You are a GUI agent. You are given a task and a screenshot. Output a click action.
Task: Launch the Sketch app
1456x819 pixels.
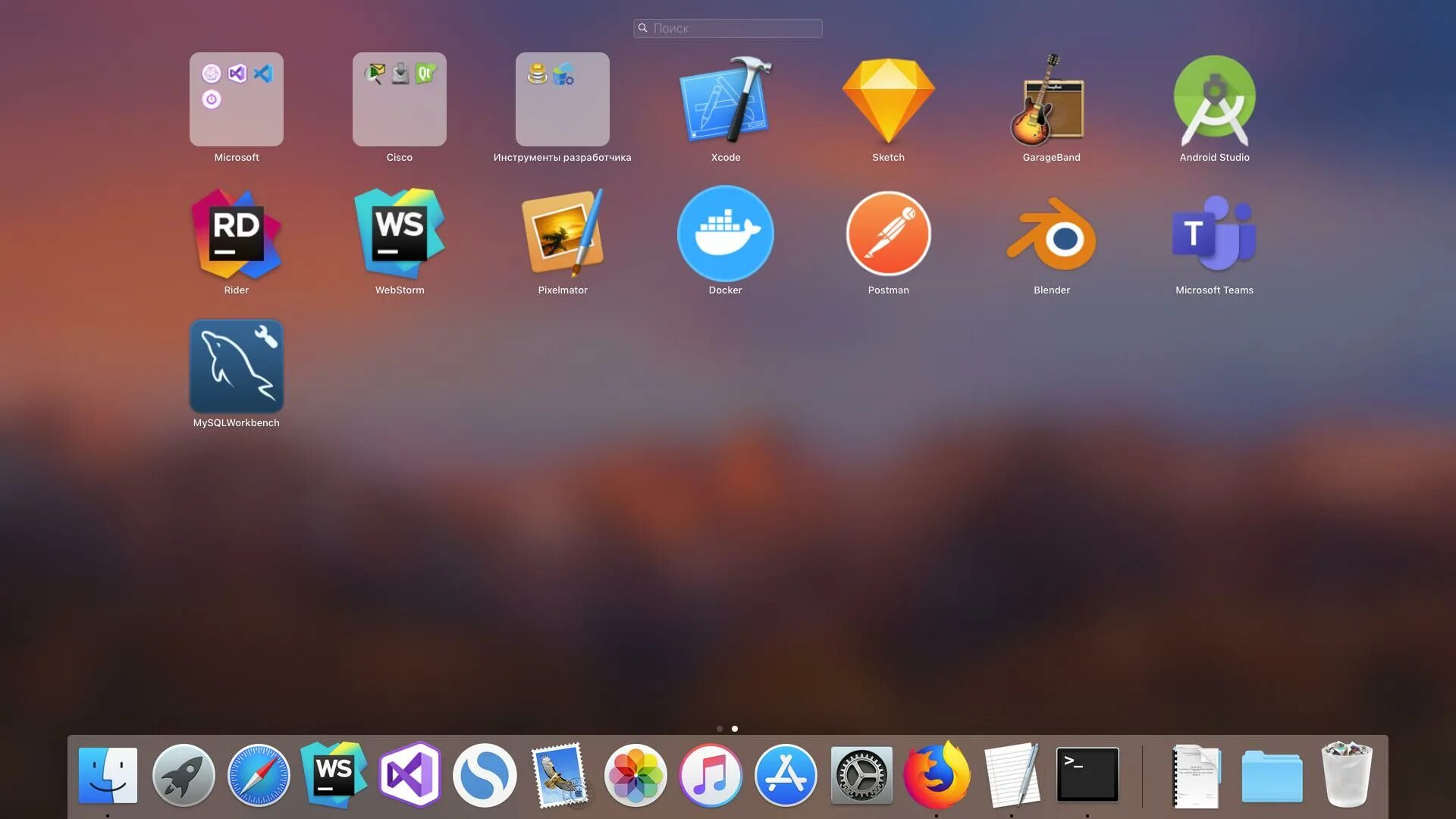point(888,99)
